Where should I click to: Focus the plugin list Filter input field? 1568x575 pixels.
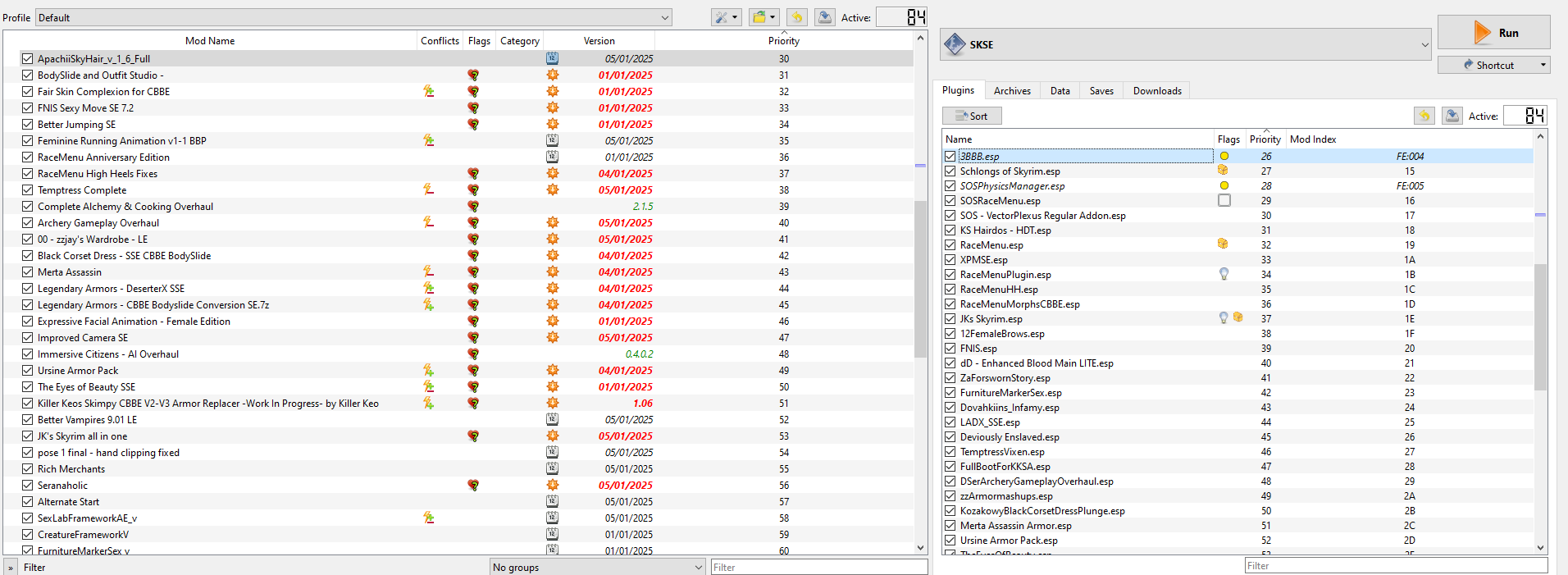pos(1396,565)
